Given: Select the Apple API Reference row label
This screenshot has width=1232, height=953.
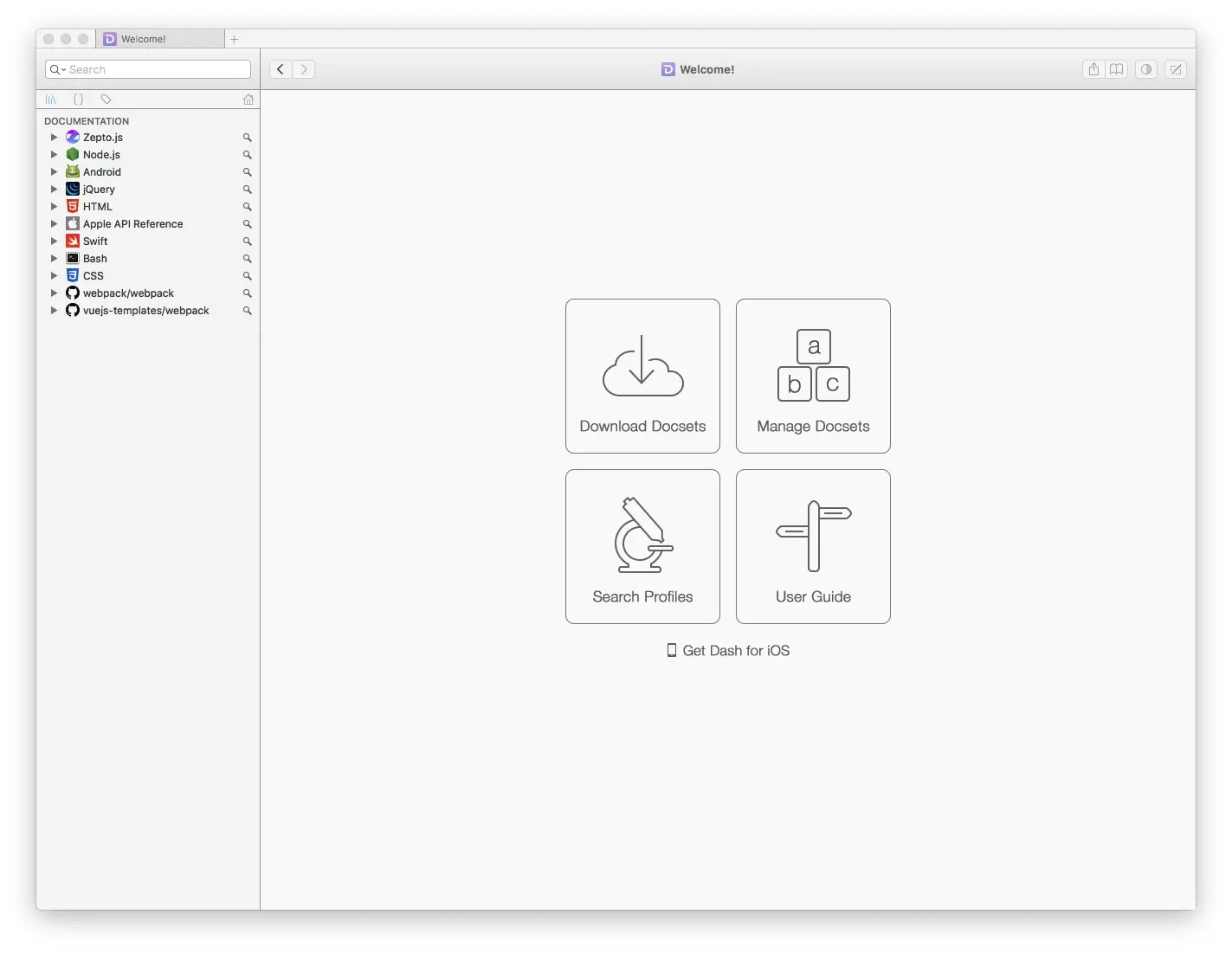Looking at the screenshot, I should pos(133,223).
